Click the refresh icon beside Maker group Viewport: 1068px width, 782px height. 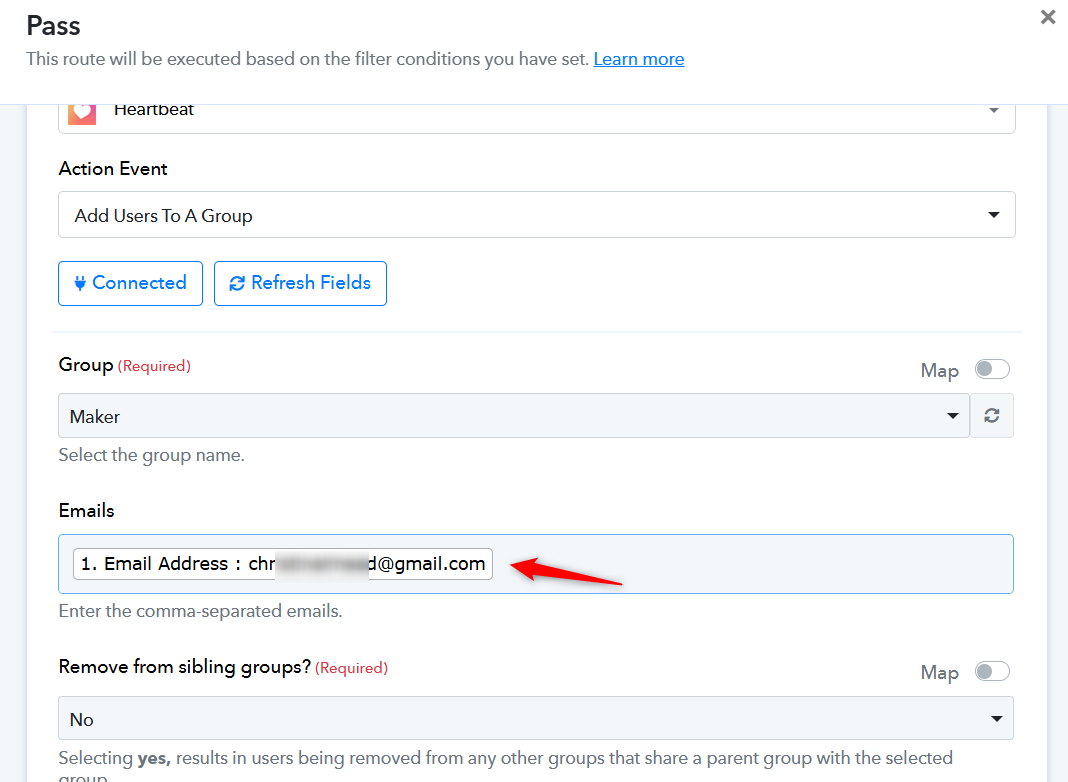(x=992, y=416)
